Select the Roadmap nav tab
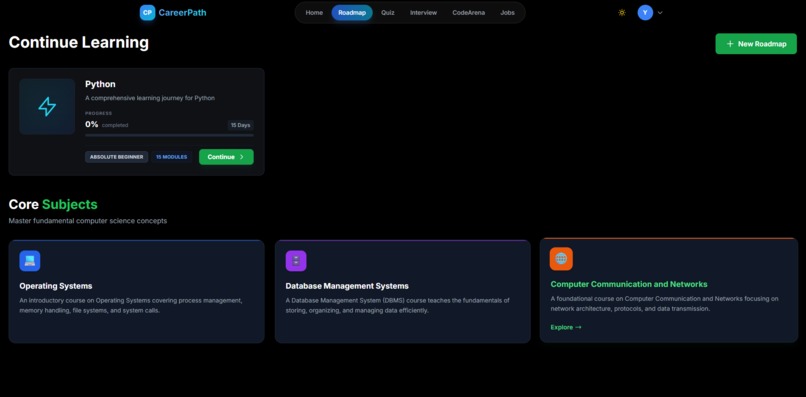Image resolution: width=806 pixels, height=397 pixels. (x=352, y=13)
